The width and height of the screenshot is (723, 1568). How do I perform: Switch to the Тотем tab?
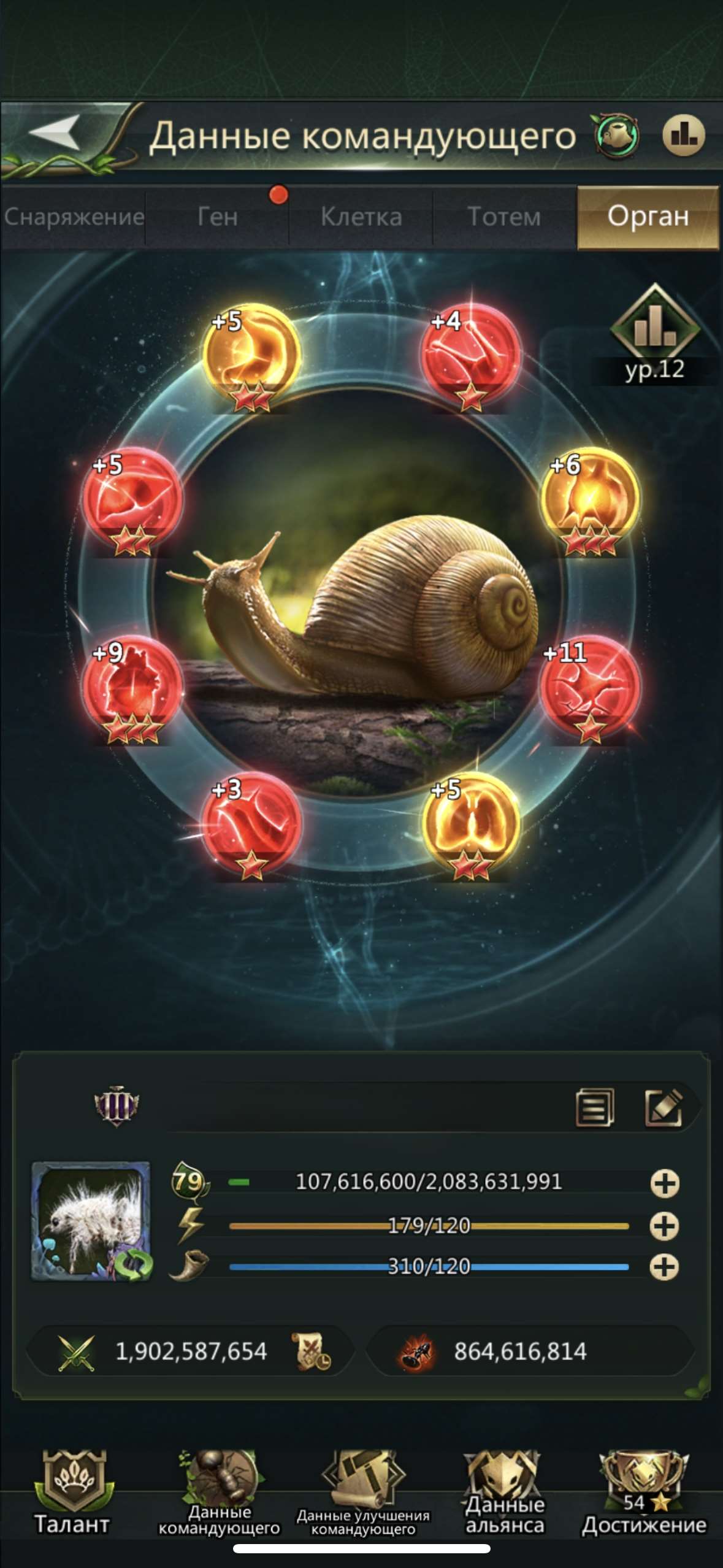[504, 217]
